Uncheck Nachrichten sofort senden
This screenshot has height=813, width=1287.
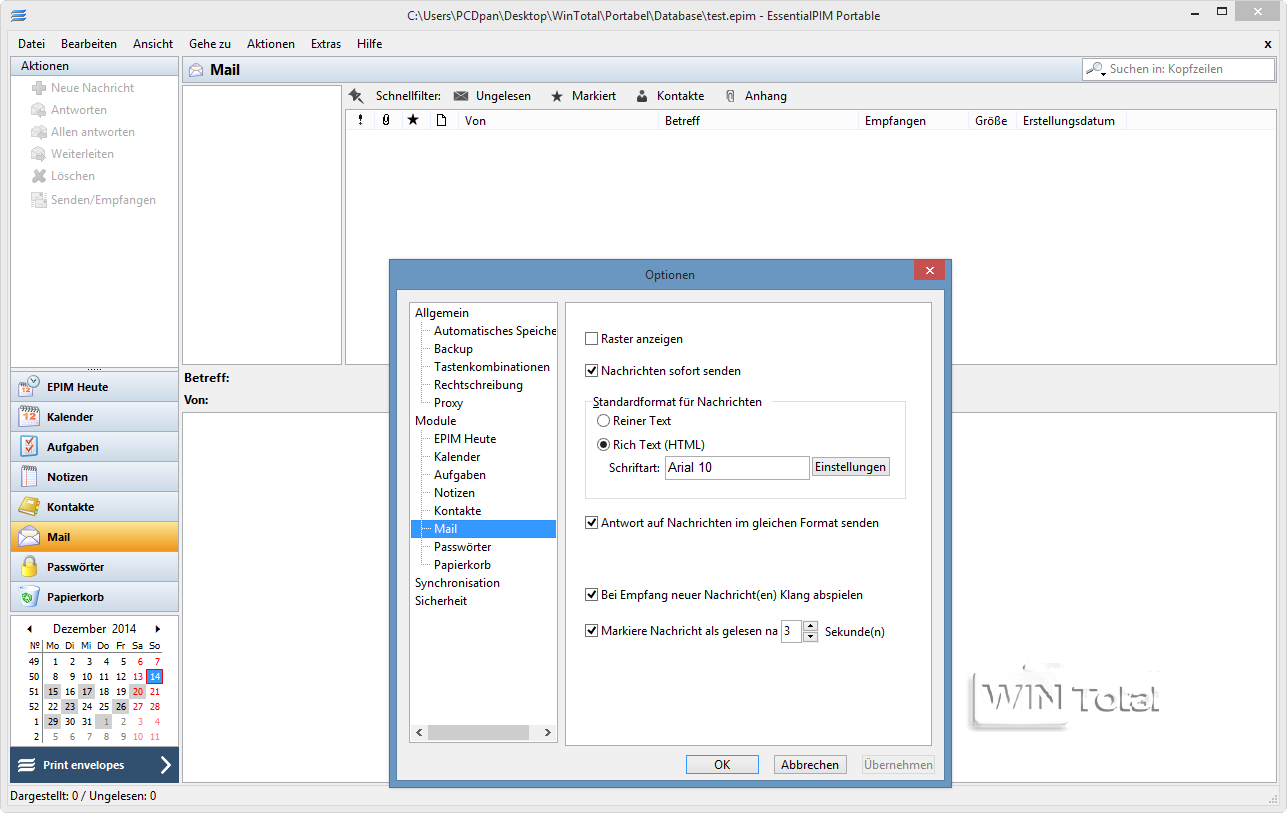592,371
